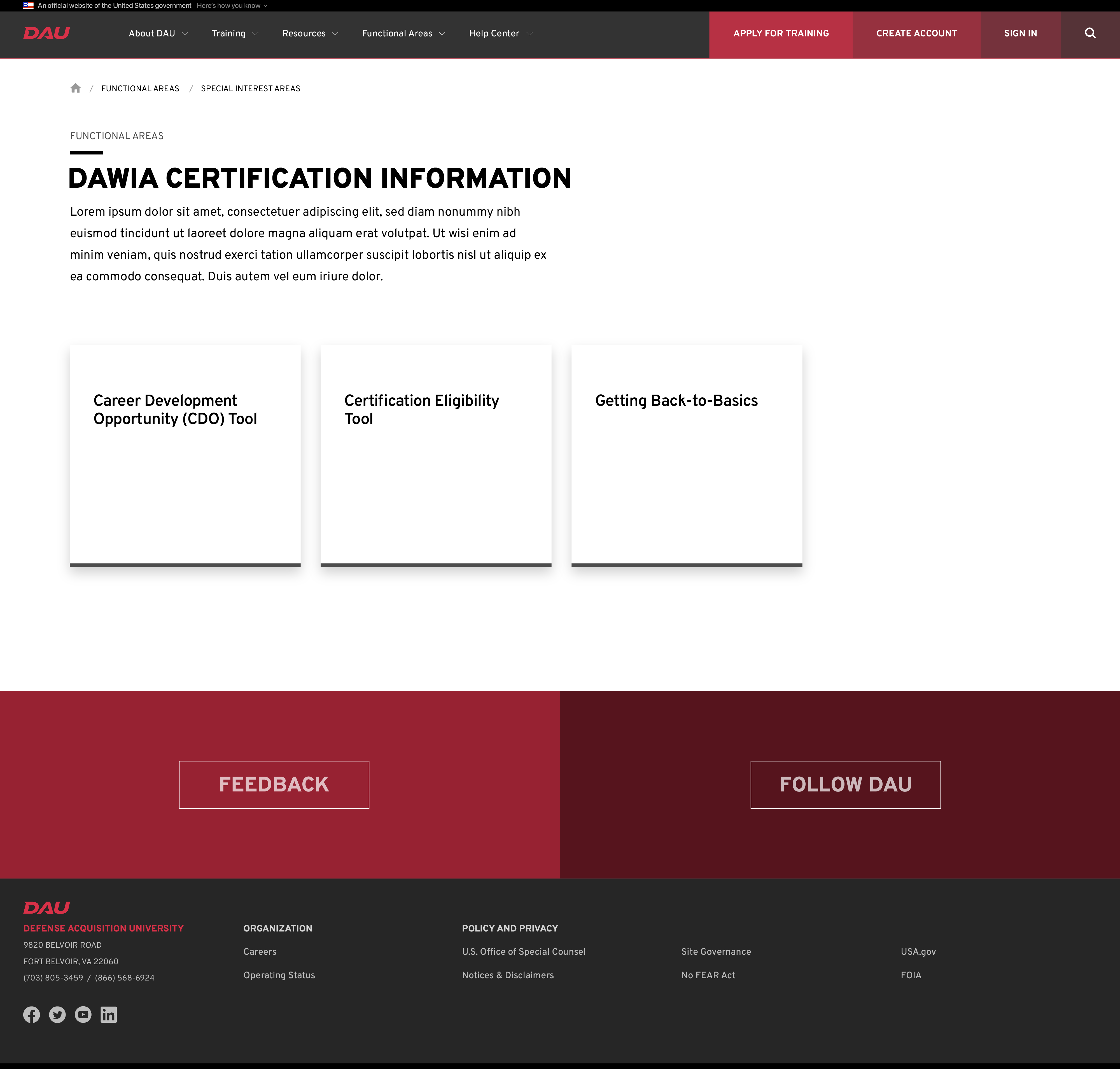Open DAU's Facebook page icon
The image size is (1120, 1069).
[31, 1014]
